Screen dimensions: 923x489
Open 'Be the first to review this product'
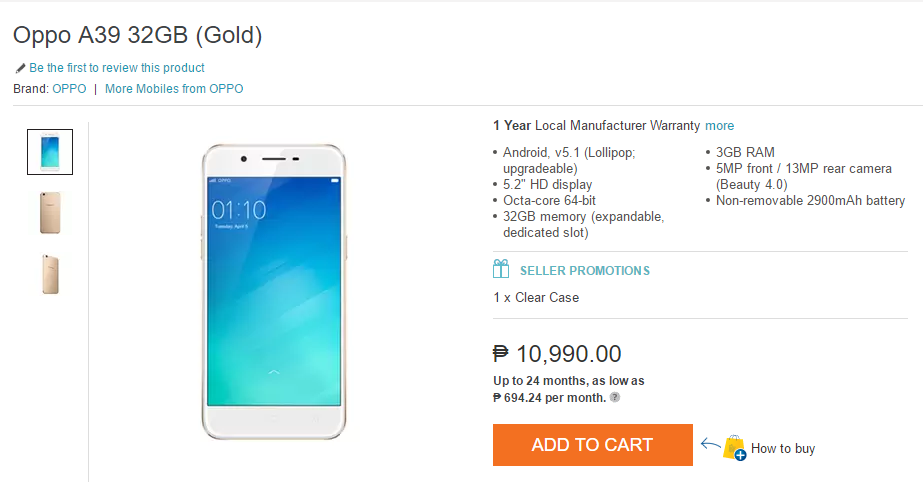[117, 68]
